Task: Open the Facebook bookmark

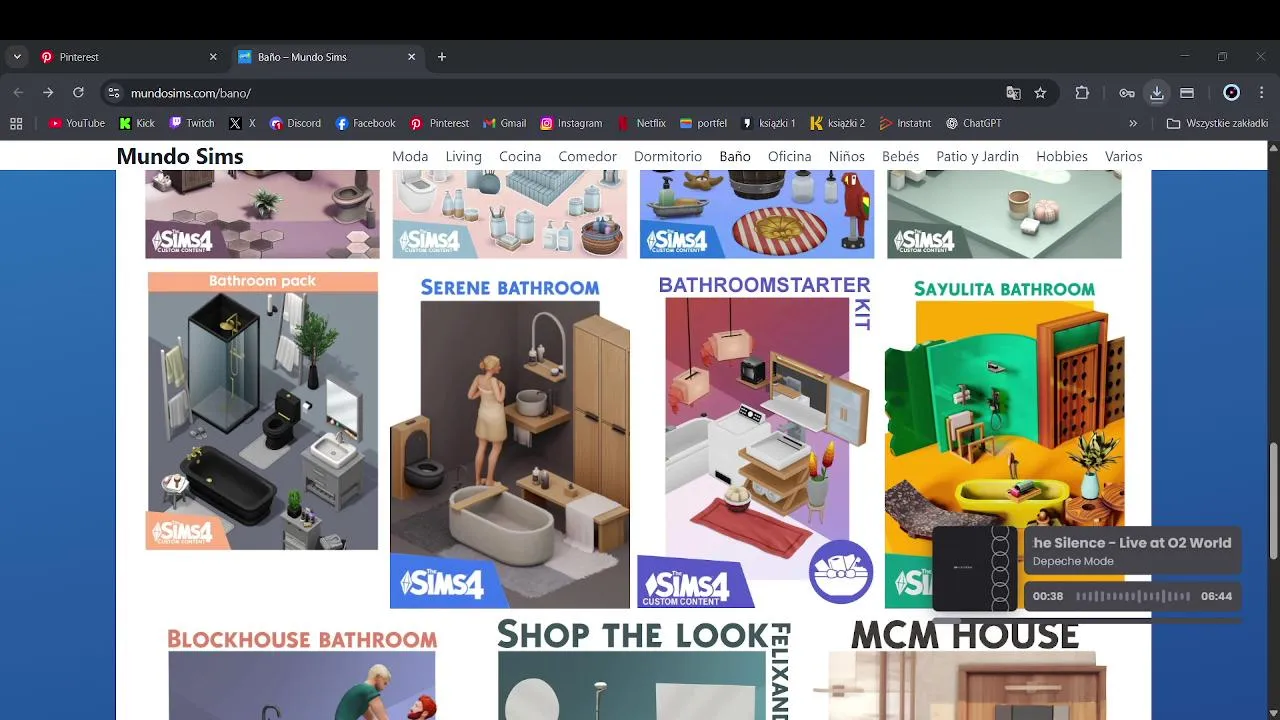Action: point(365,123)
